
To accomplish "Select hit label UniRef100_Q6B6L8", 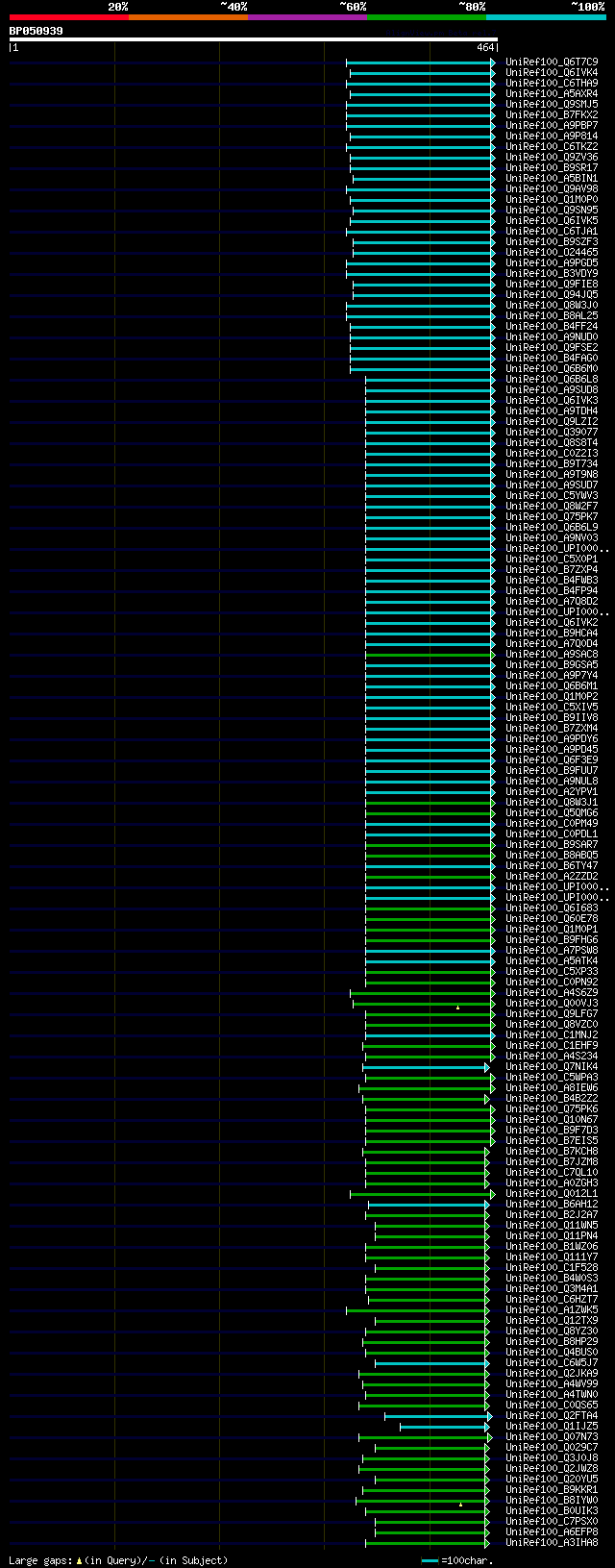I will tap(552, 379).
